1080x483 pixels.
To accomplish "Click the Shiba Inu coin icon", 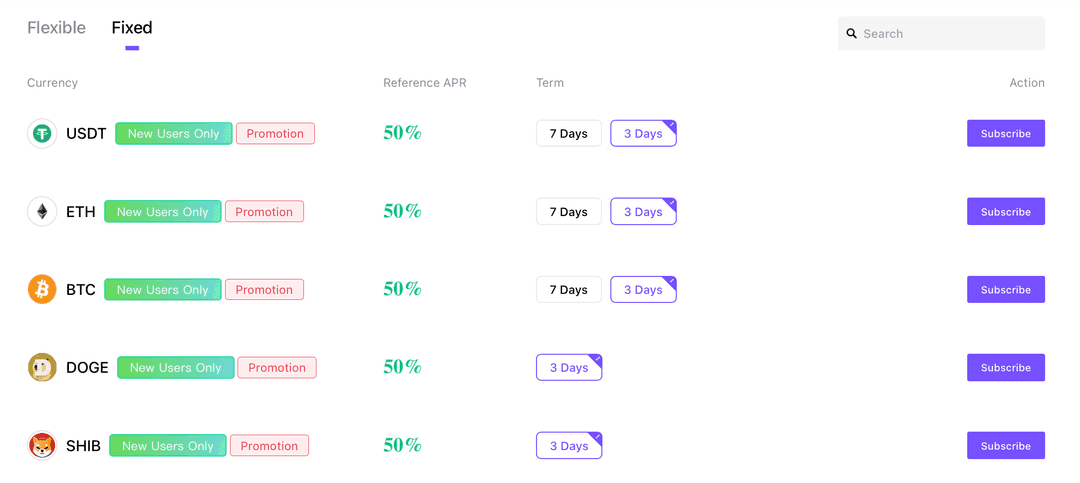I will pyautogui.click(x=42, y=445).
